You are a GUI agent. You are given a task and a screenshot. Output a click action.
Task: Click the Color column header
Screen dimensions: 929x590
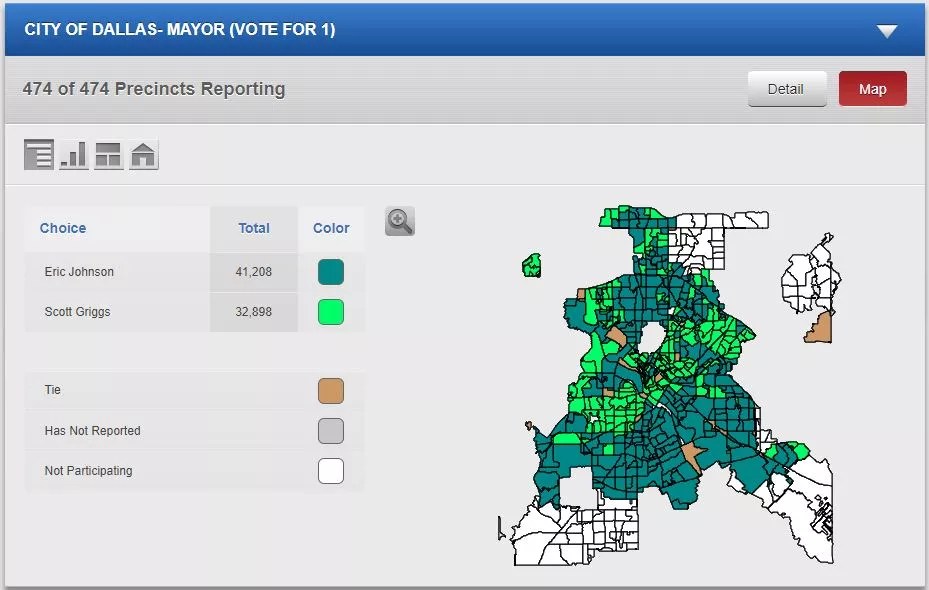331,228
